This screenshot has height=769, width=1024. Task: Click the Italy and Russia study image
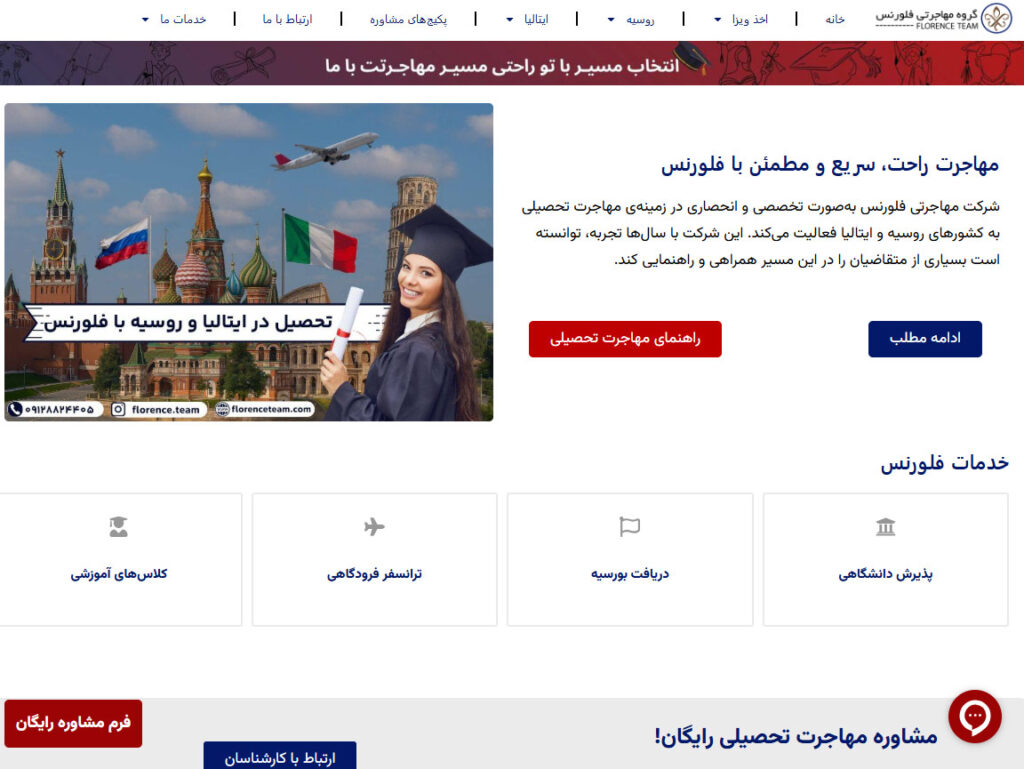click(x=249, y=262)
